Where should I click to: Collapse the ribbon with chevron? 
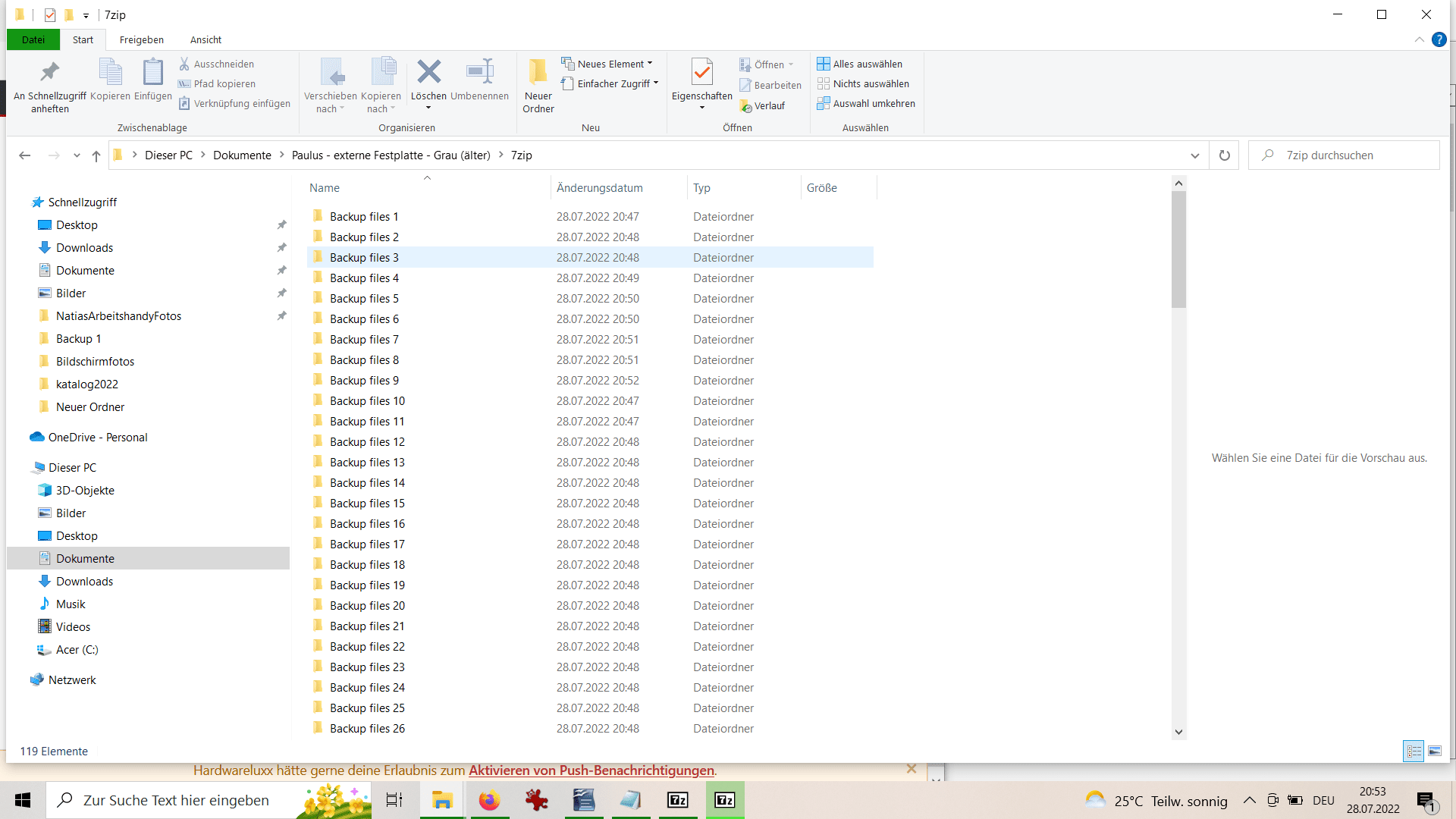click(1419, 39)
